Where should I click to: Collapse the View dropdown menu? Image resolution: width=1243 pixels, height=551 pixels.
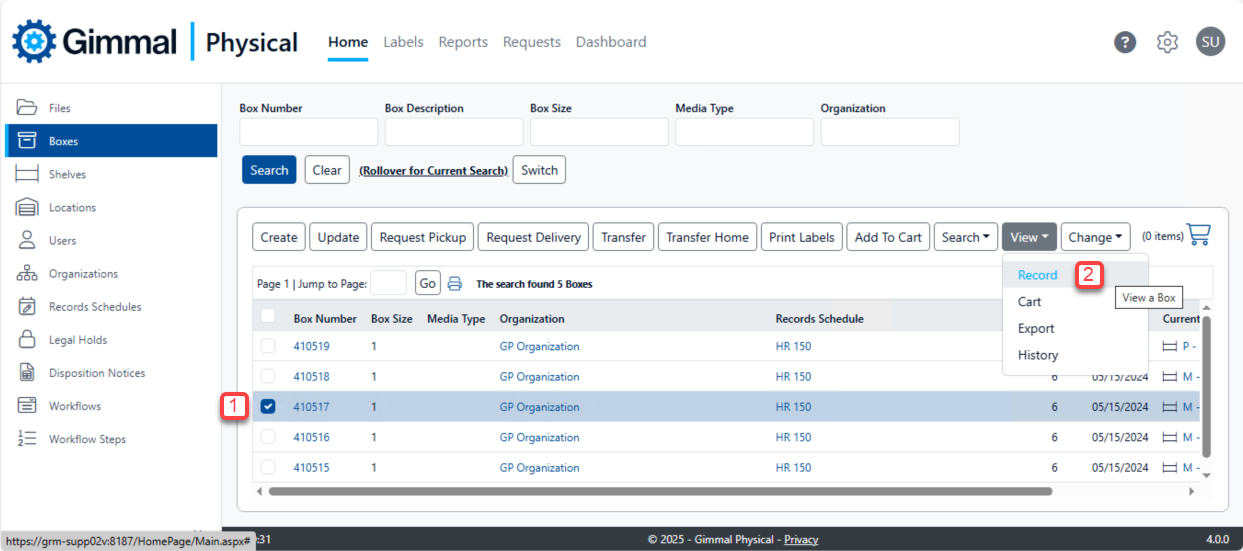click(1029, 237)
